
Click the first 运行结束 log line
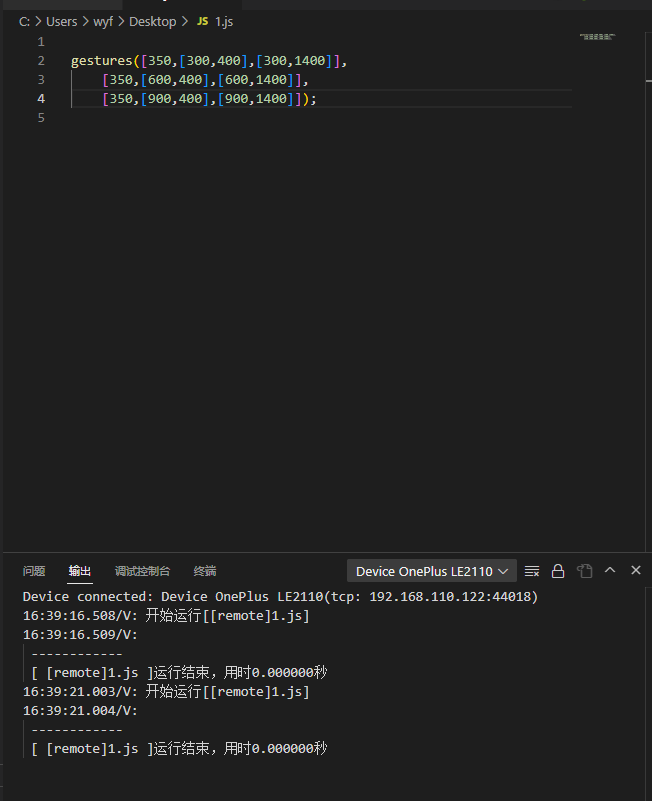179,673
